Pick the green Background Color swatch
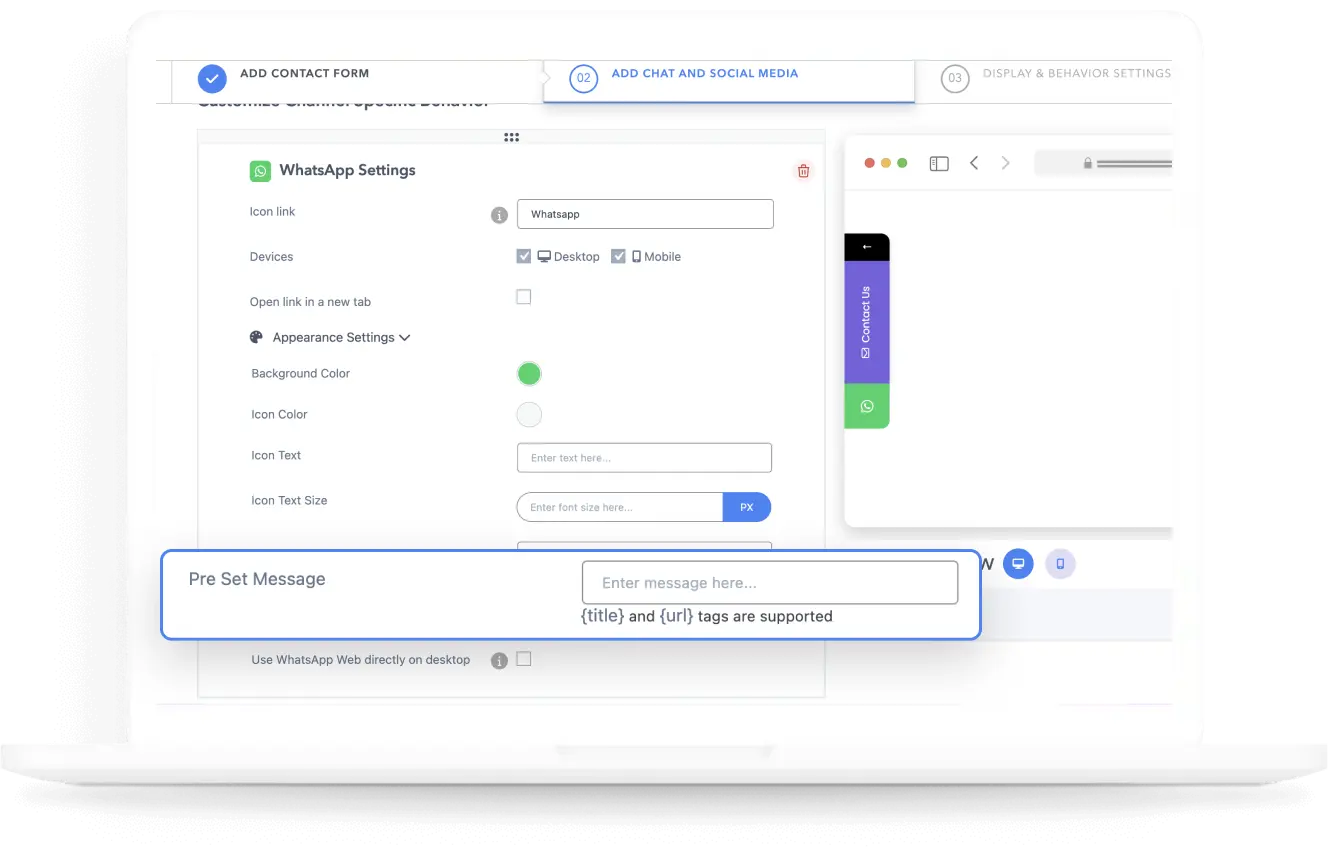The image size is (1330, 861). pyautogui.click(x=529, y=374)
